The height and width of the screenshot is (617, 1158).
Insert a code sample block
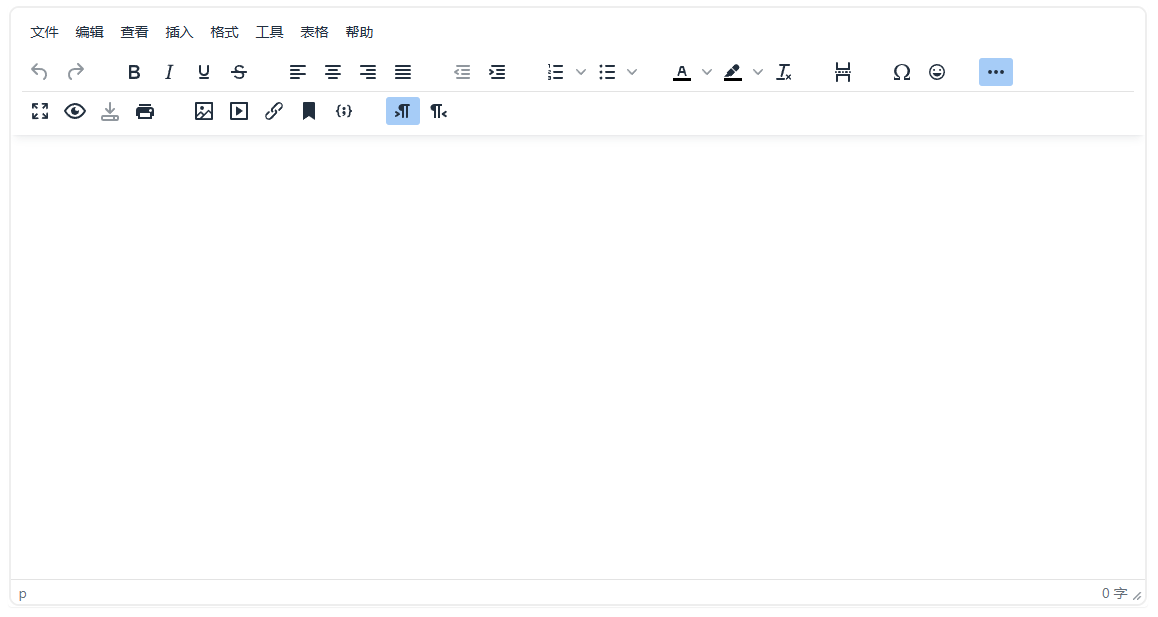[344, 112]
